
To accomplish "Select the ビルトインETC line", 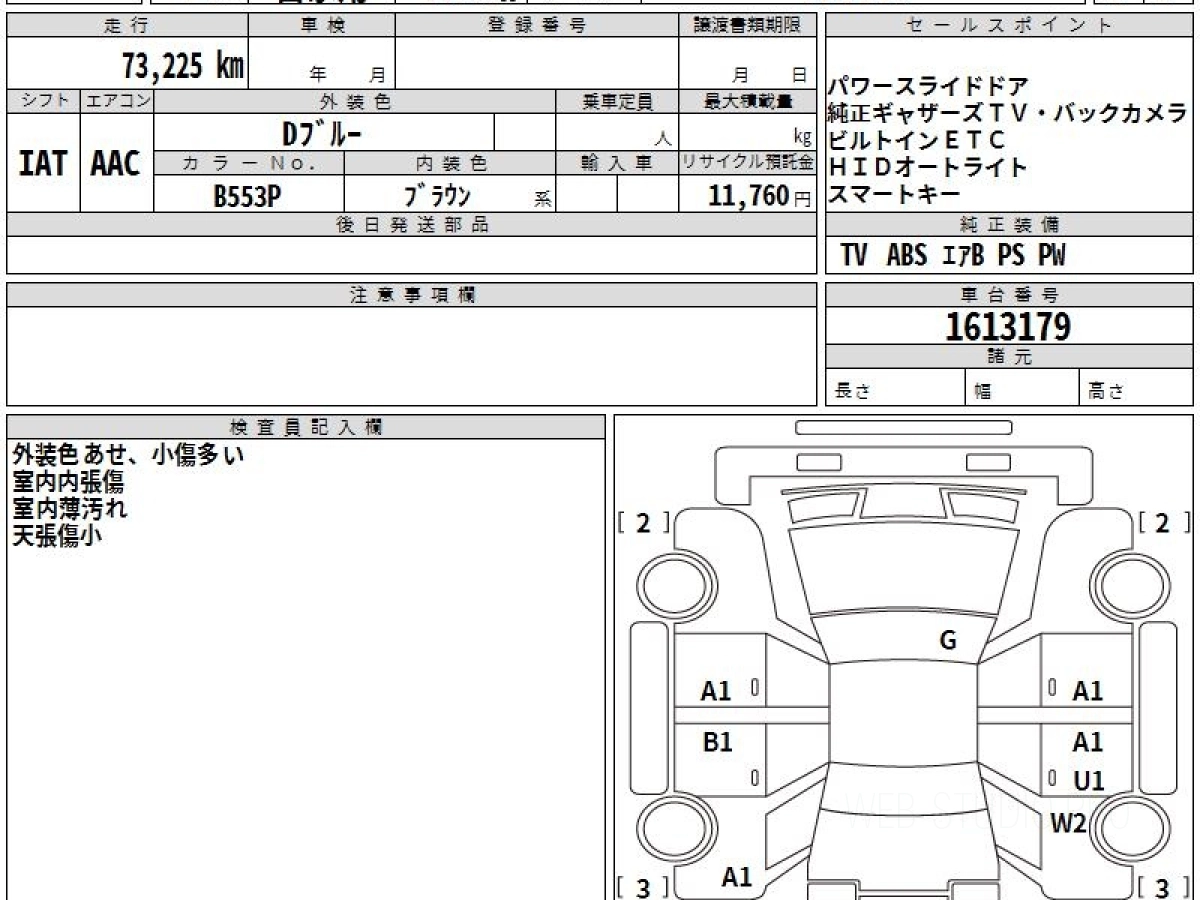I will coord(916,140).
